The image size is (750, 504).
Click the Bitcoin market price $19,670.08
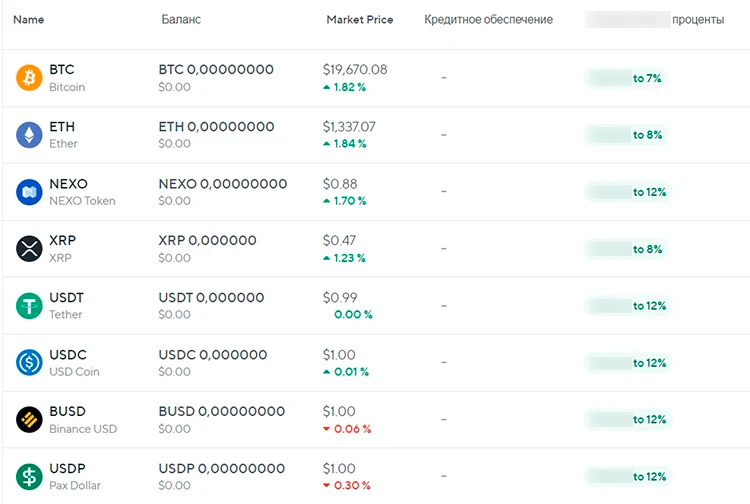click(x=355, y=70)
